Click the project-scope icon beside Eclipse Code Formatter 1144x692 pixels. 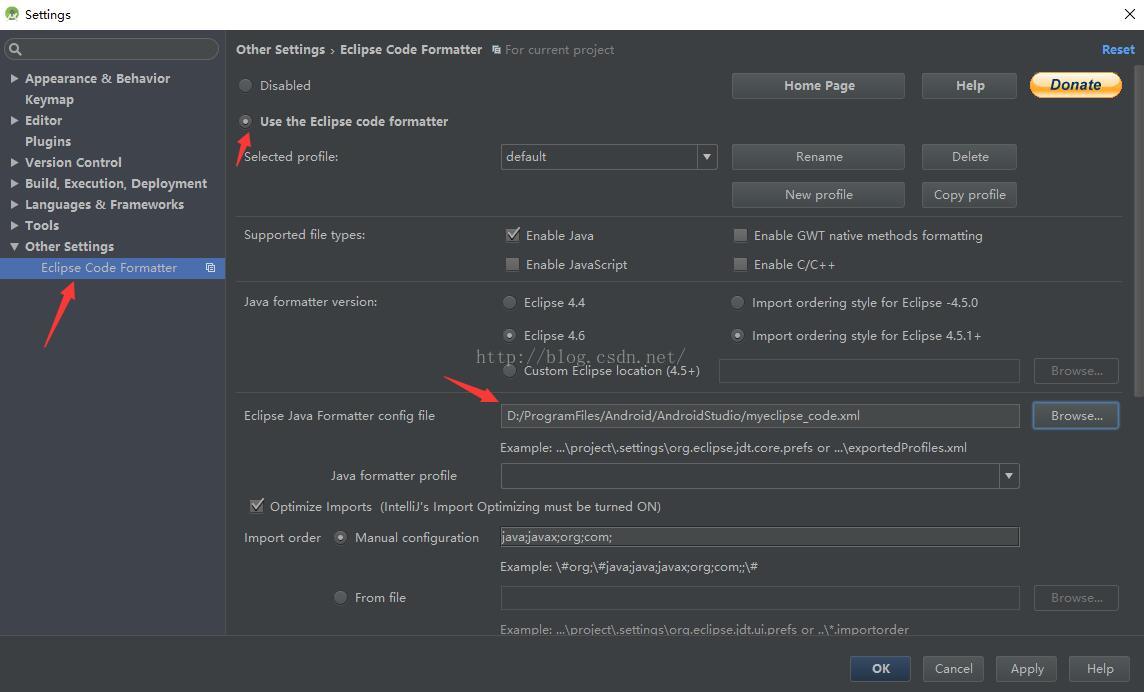tap(210, 268)
